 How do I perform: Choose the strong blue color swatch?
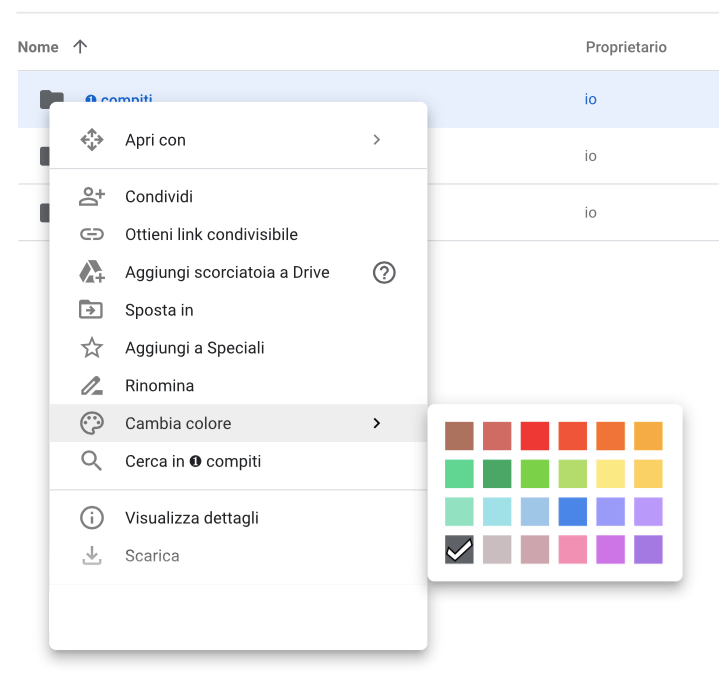[x=573, y=511]
